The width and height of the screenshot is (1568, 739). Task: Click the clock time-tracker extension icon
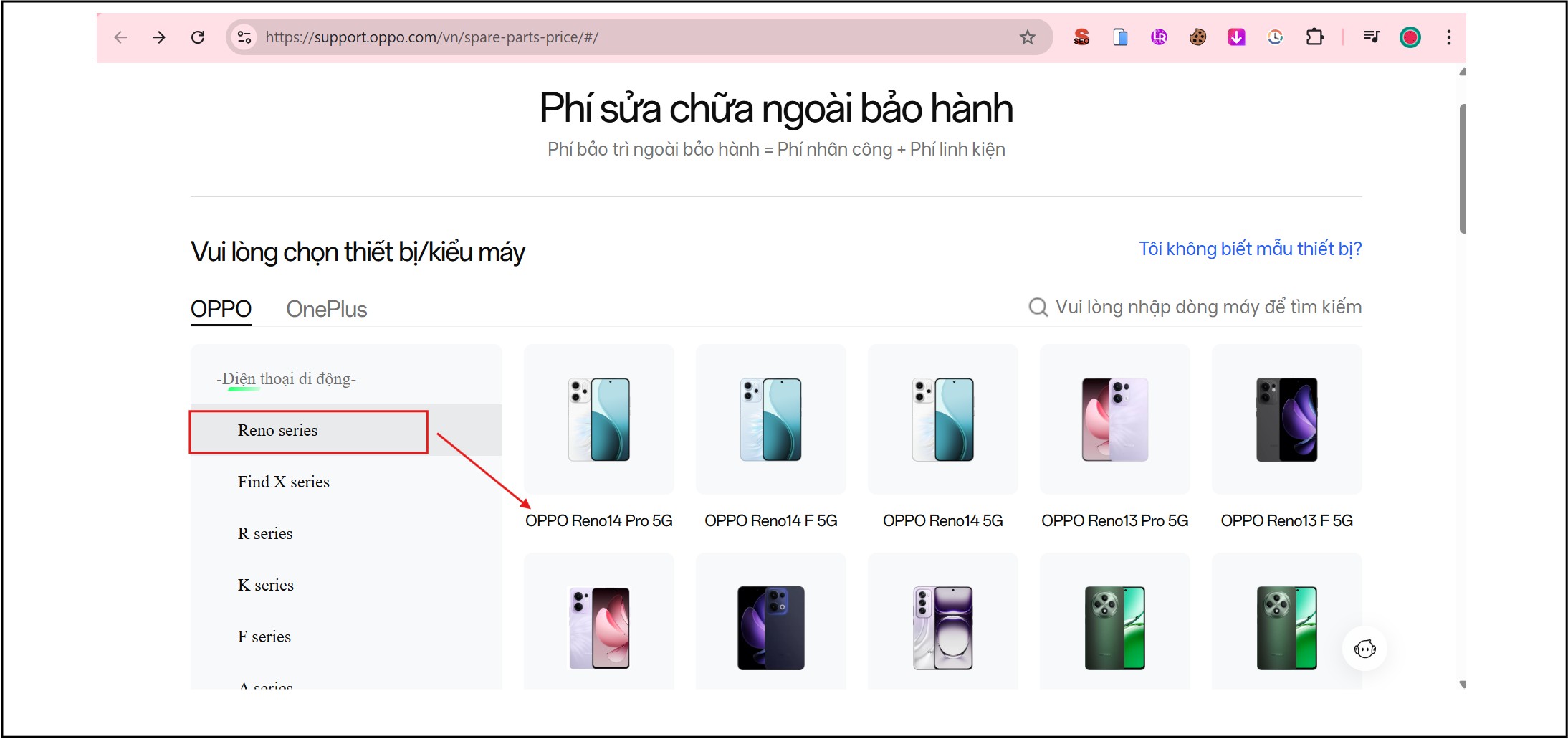click(1274, 37)
